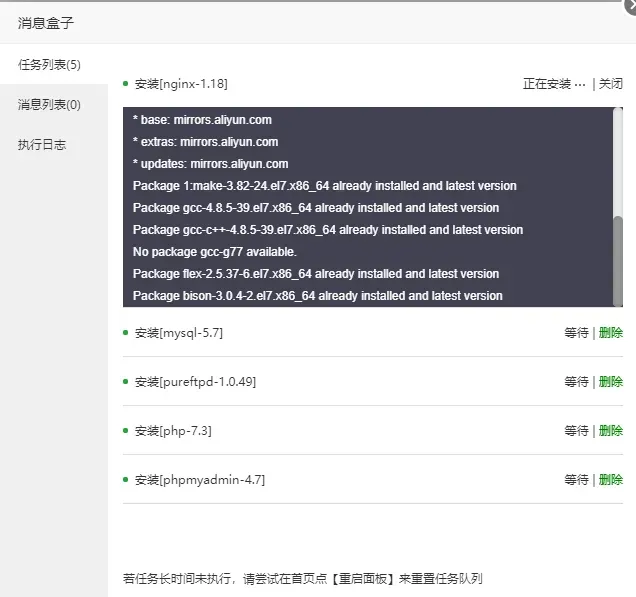Click the green dot beside php-7.3
This screenshot has height=597, width=636.
click(125, 430)
